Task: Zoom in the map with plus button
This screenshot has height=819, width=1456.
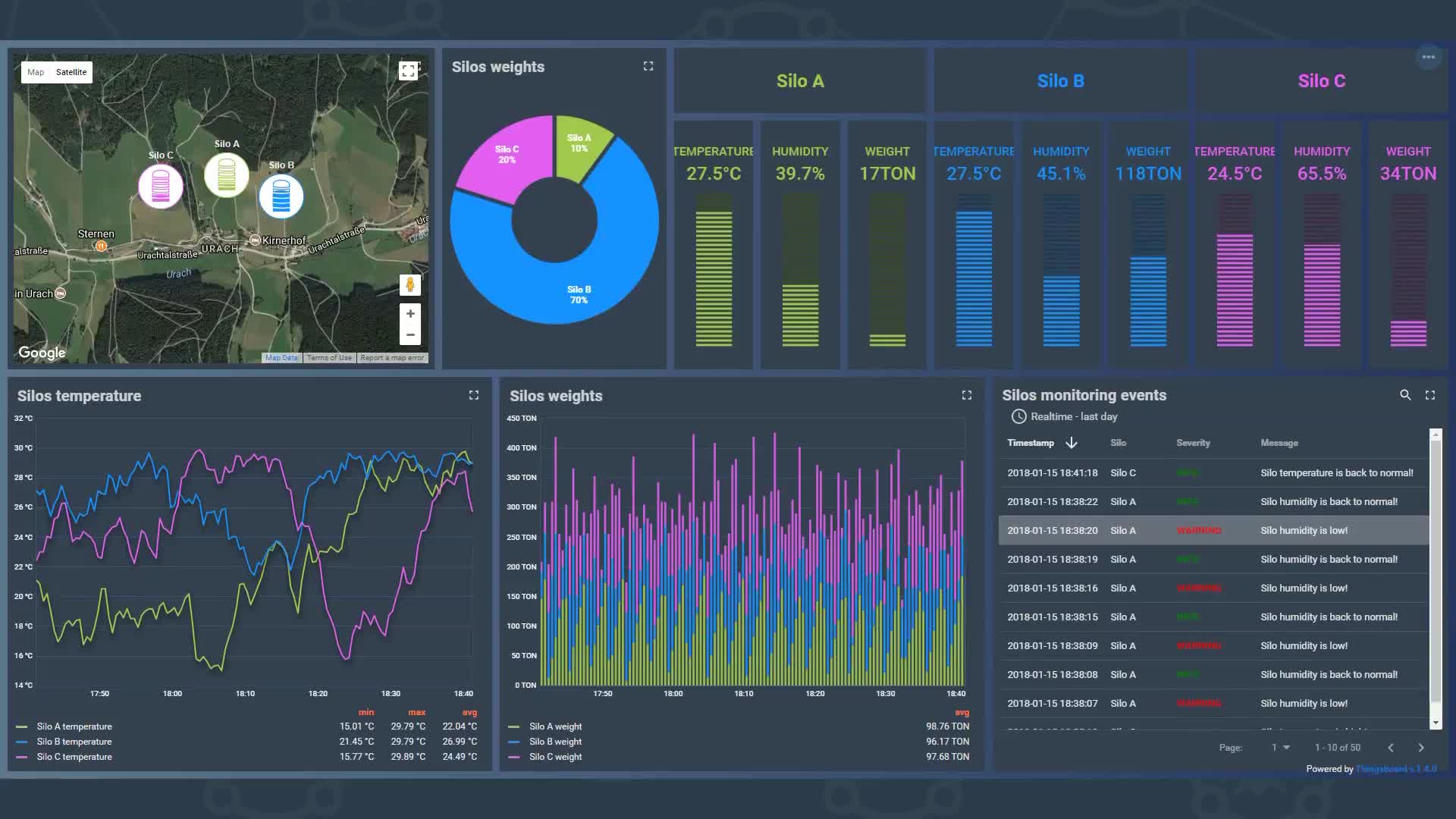Action: (x=410, y=314)
